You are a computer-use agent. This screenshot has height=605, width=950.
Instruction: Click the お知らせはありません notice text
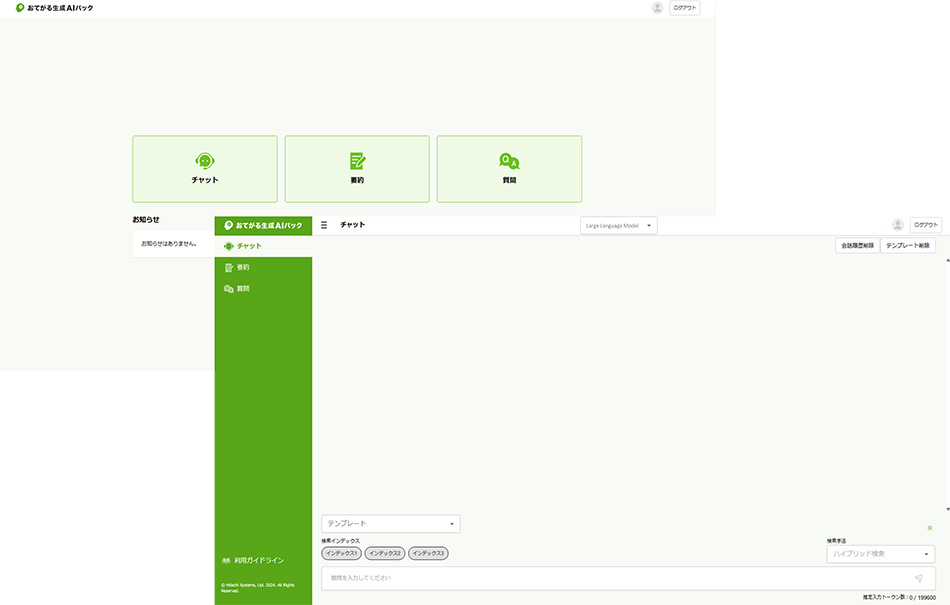click(169, 243)
